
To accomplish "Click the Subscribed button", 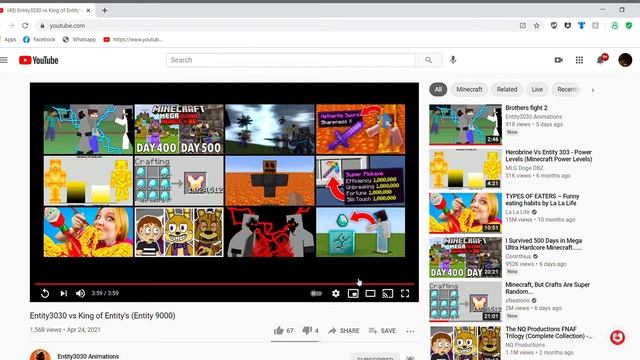I will click(x=375, y=357).
